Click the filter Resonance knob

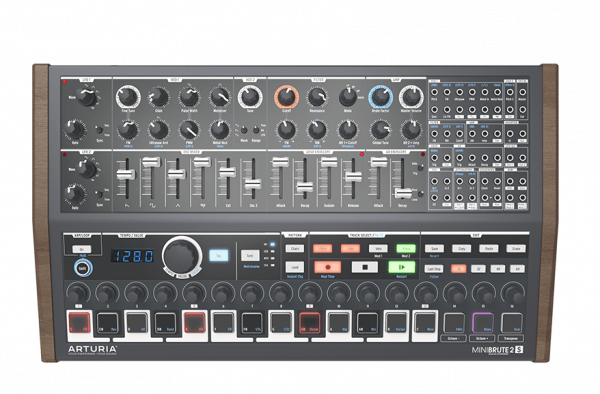coord(317,97)
